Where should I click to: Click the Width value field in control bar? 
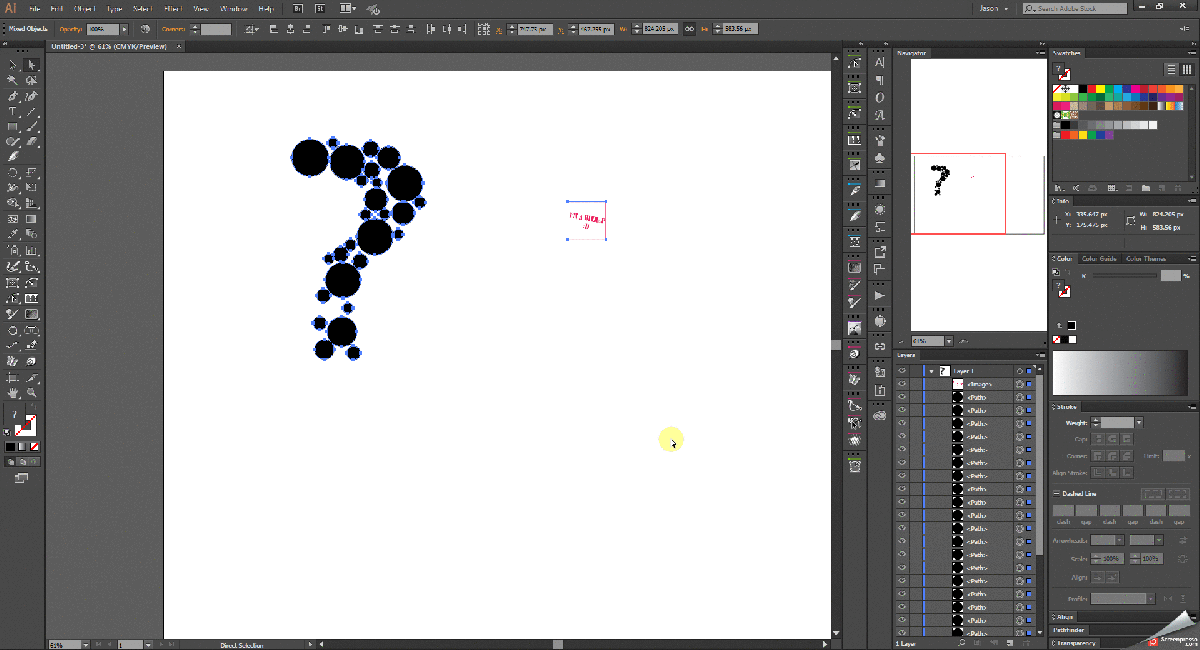coord(660,29)
